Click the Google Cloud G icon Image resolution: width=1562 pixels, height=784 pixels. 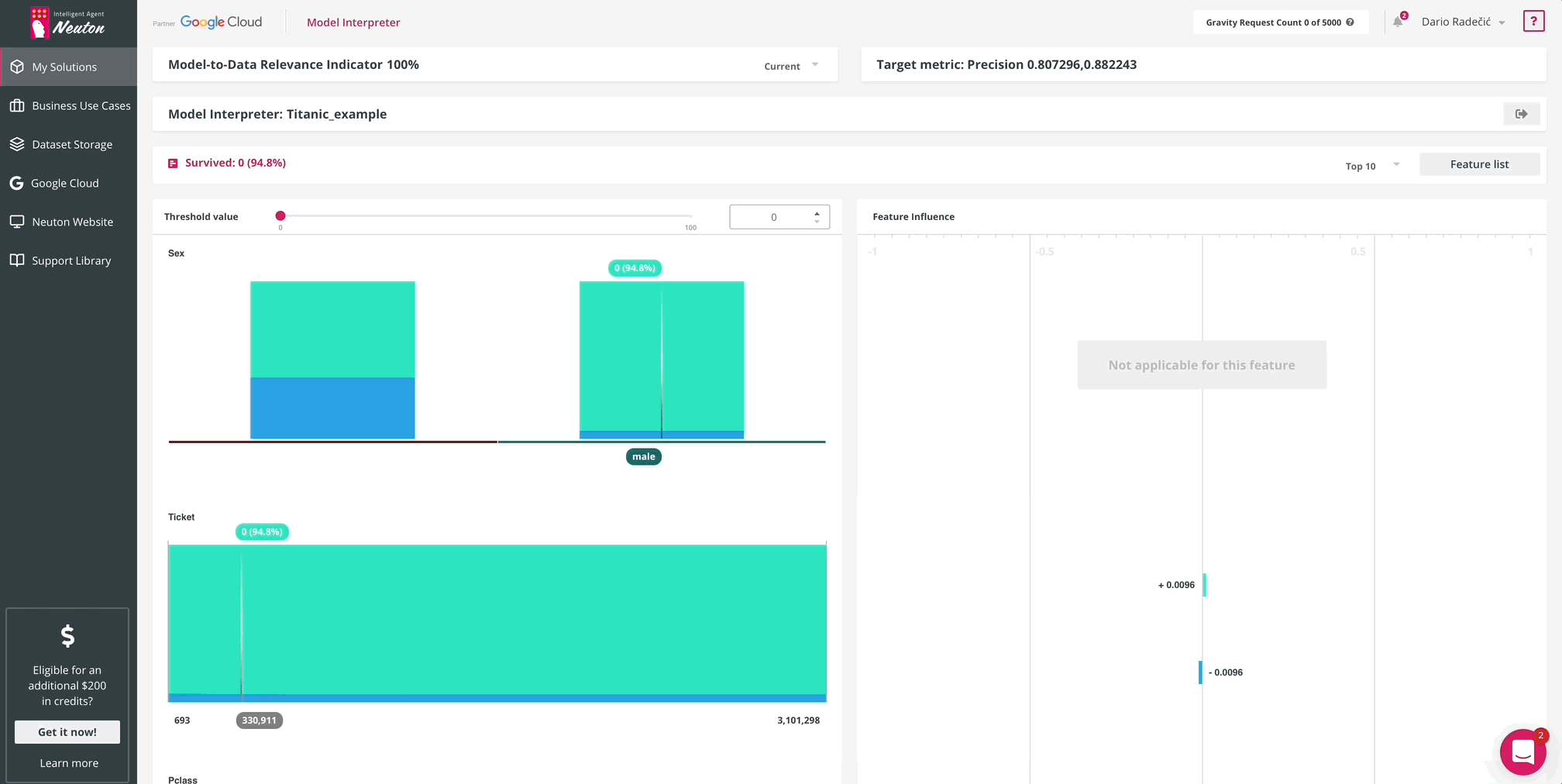tap(16, 183)
